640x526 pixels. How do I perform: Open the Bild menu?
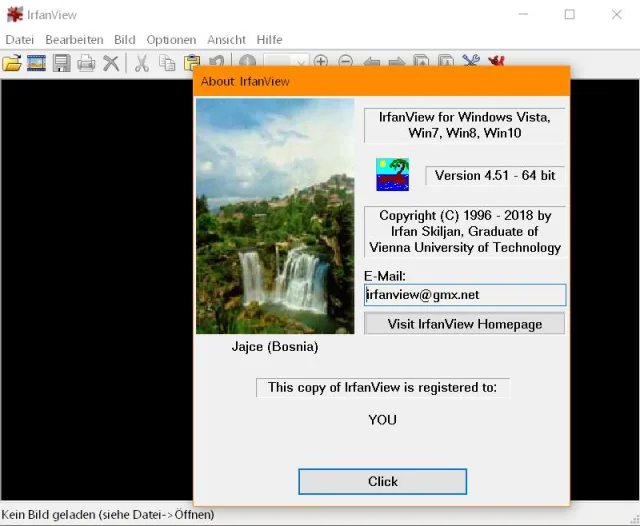[x=124, y=40]
